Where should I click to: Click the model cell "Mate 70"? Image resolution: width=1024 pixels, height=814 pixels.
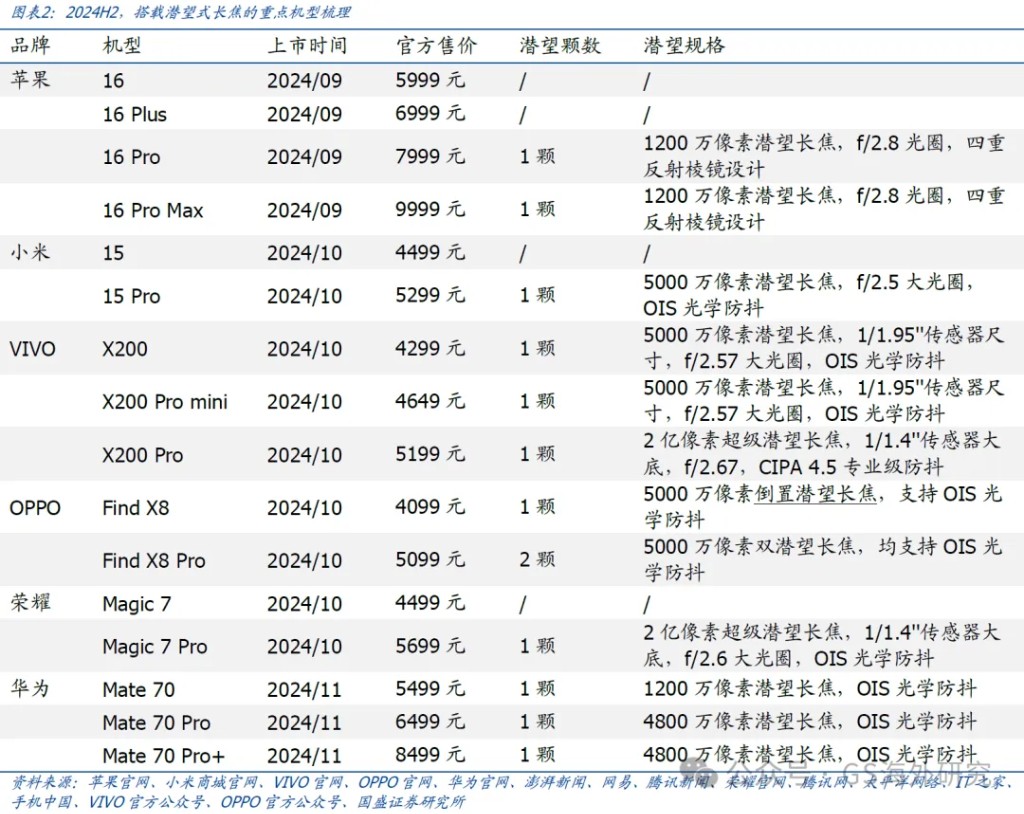pyautogui.click(x=138, y=689)
